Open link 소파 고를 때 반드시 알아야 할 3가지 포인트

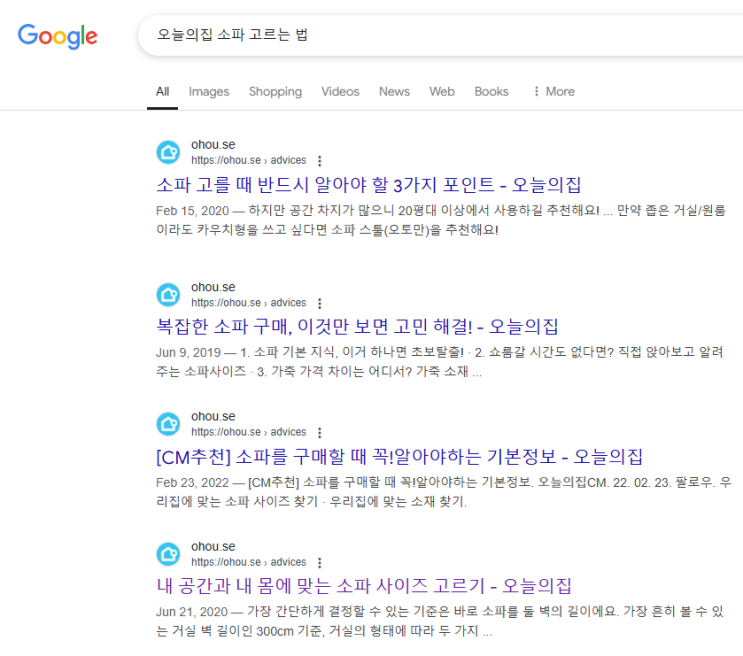[x=368, y=185]
